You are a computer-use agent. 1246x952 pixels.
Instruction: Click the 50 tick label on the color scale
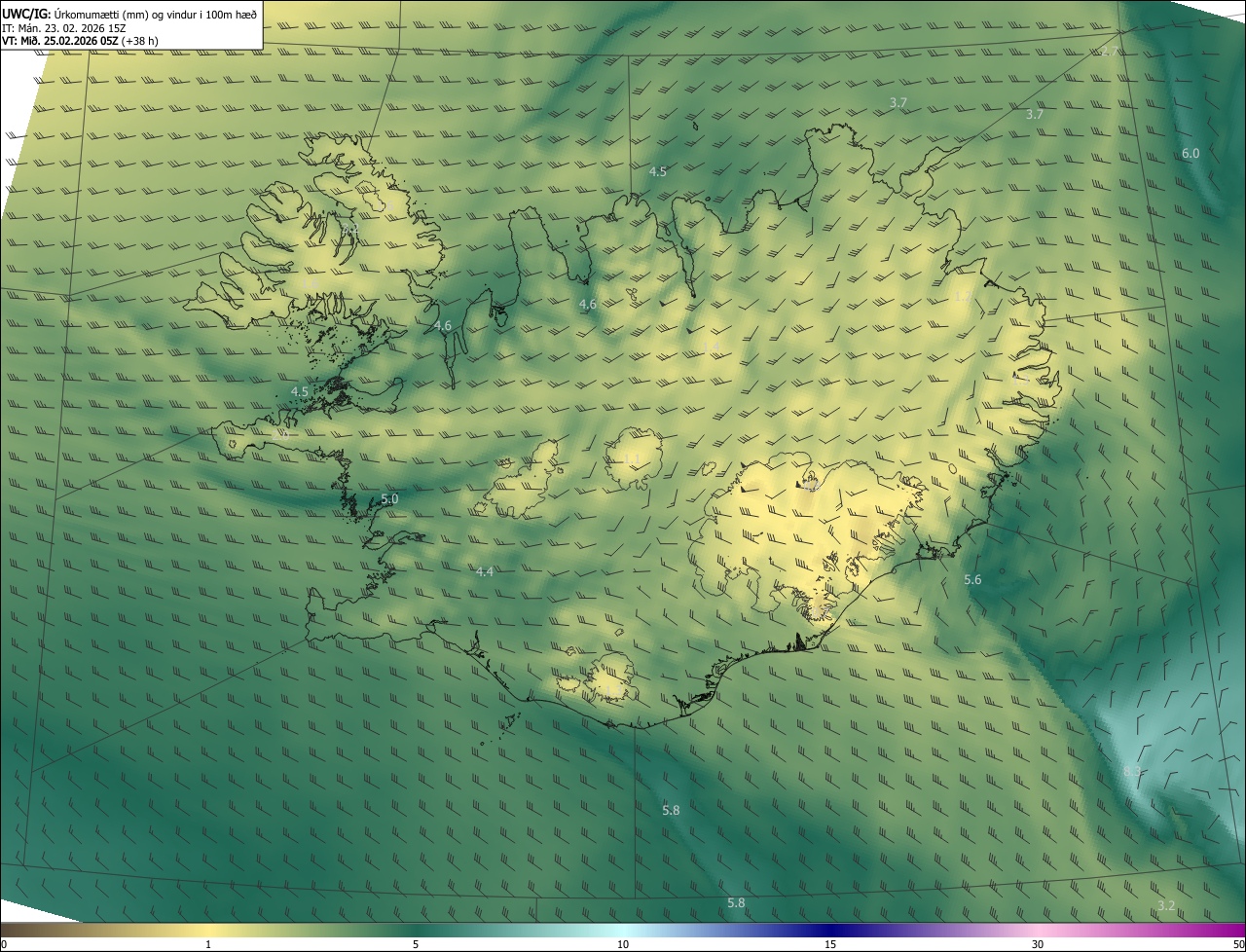1238,944
